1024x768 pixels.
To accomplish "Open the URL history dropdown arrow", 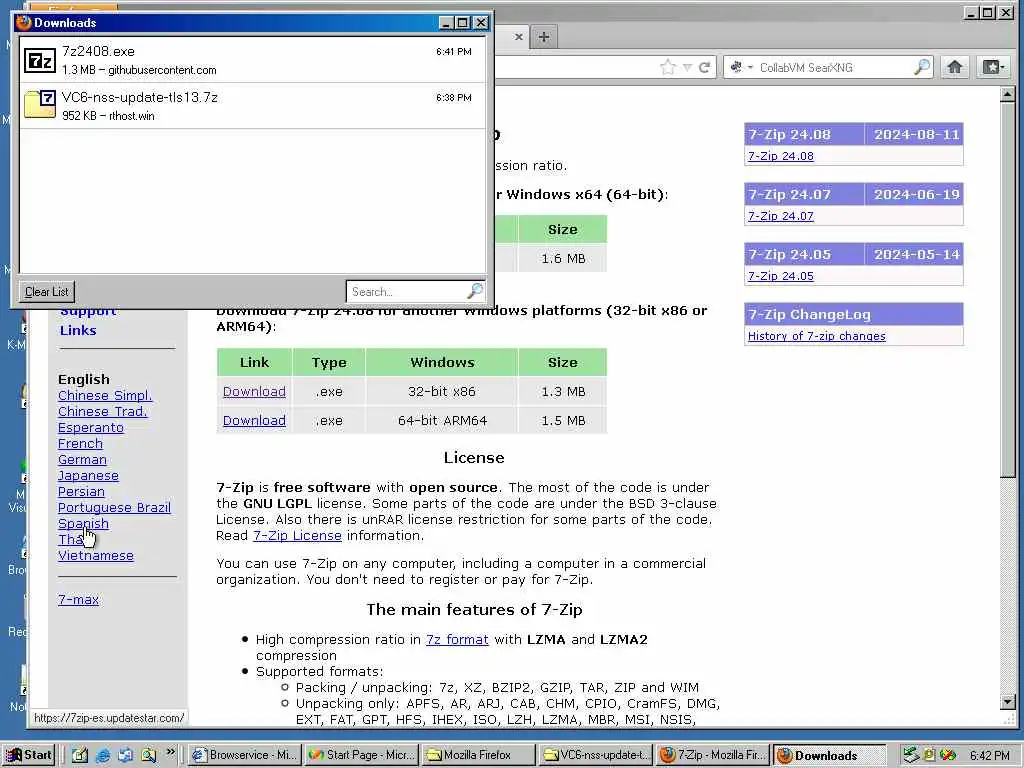I will (687, 67).
